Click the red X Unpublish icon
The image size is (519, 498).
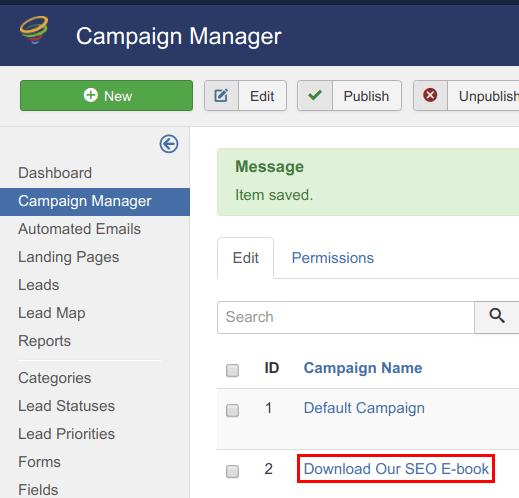click(x=430, y=95)
